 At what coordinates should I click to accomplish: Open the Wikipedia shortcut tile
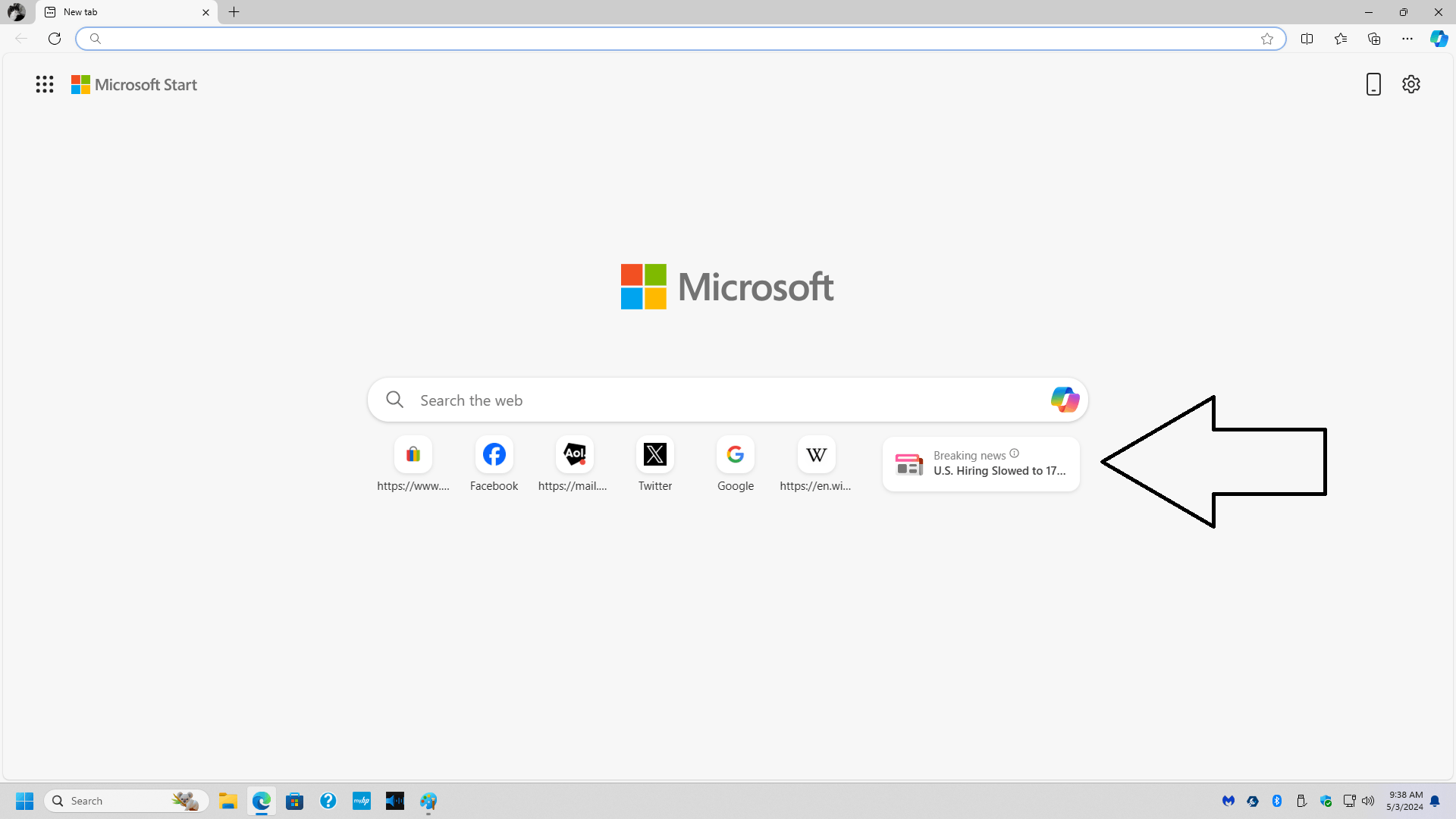point(816,455)
